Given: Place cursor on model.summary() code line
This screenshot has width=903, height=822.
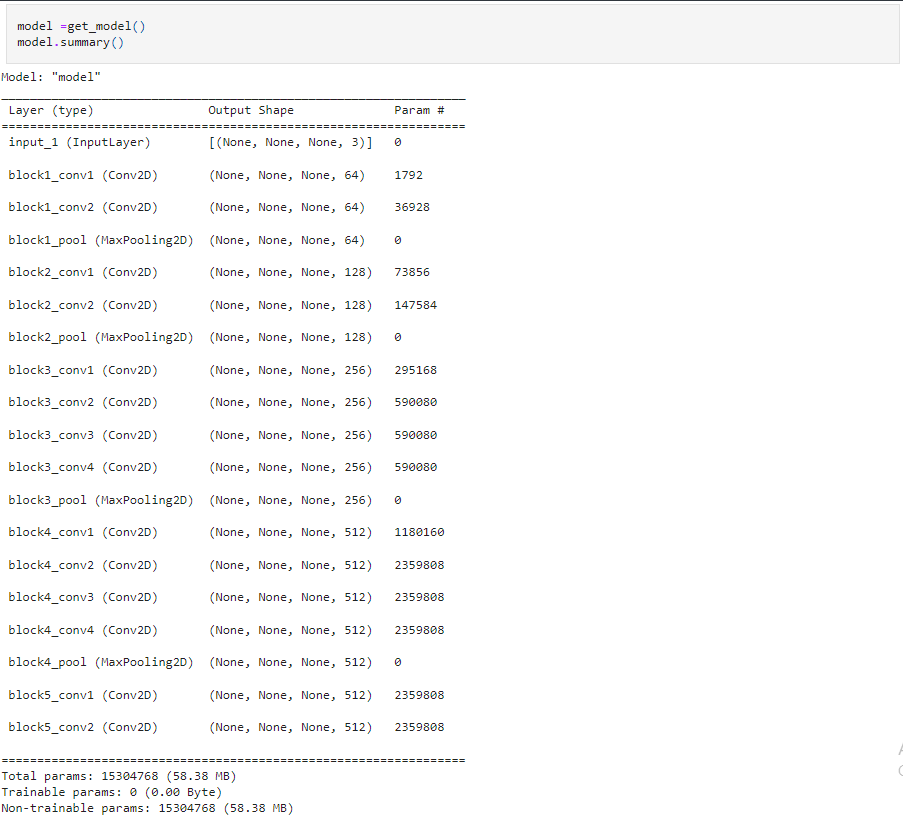Looking at the screenshot, I should 70,42.
